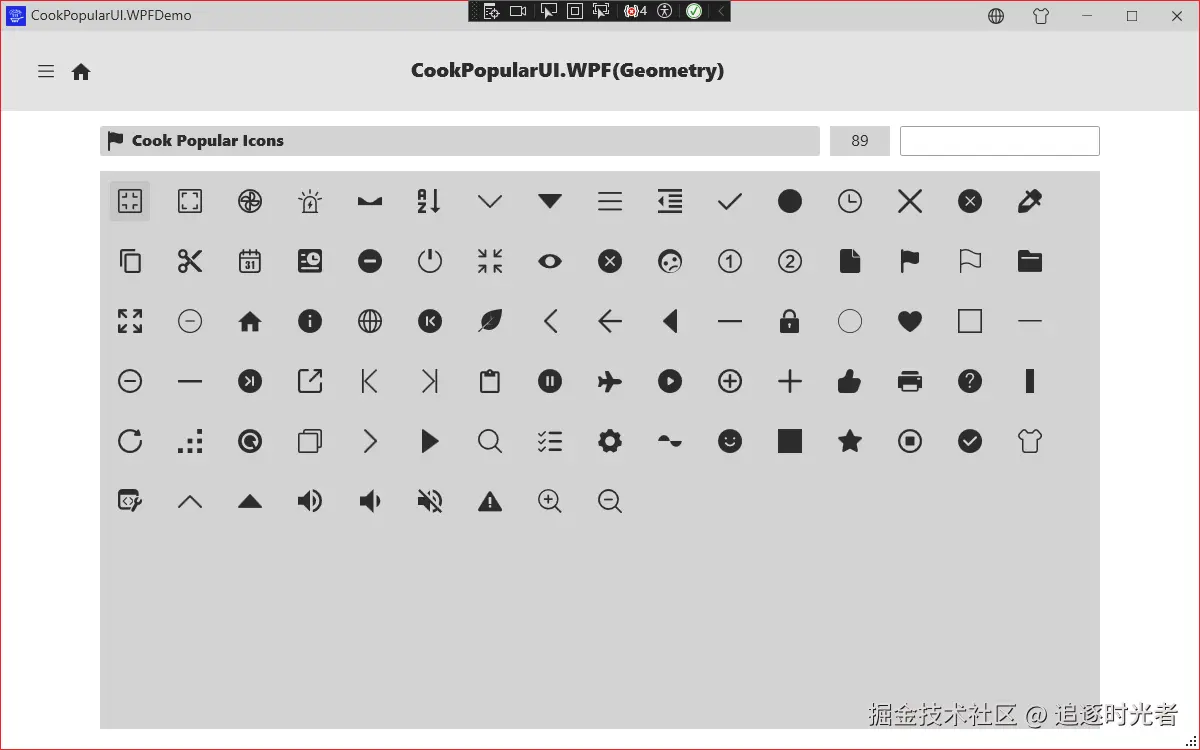Select the clipboard icon

tap(490, 381)
